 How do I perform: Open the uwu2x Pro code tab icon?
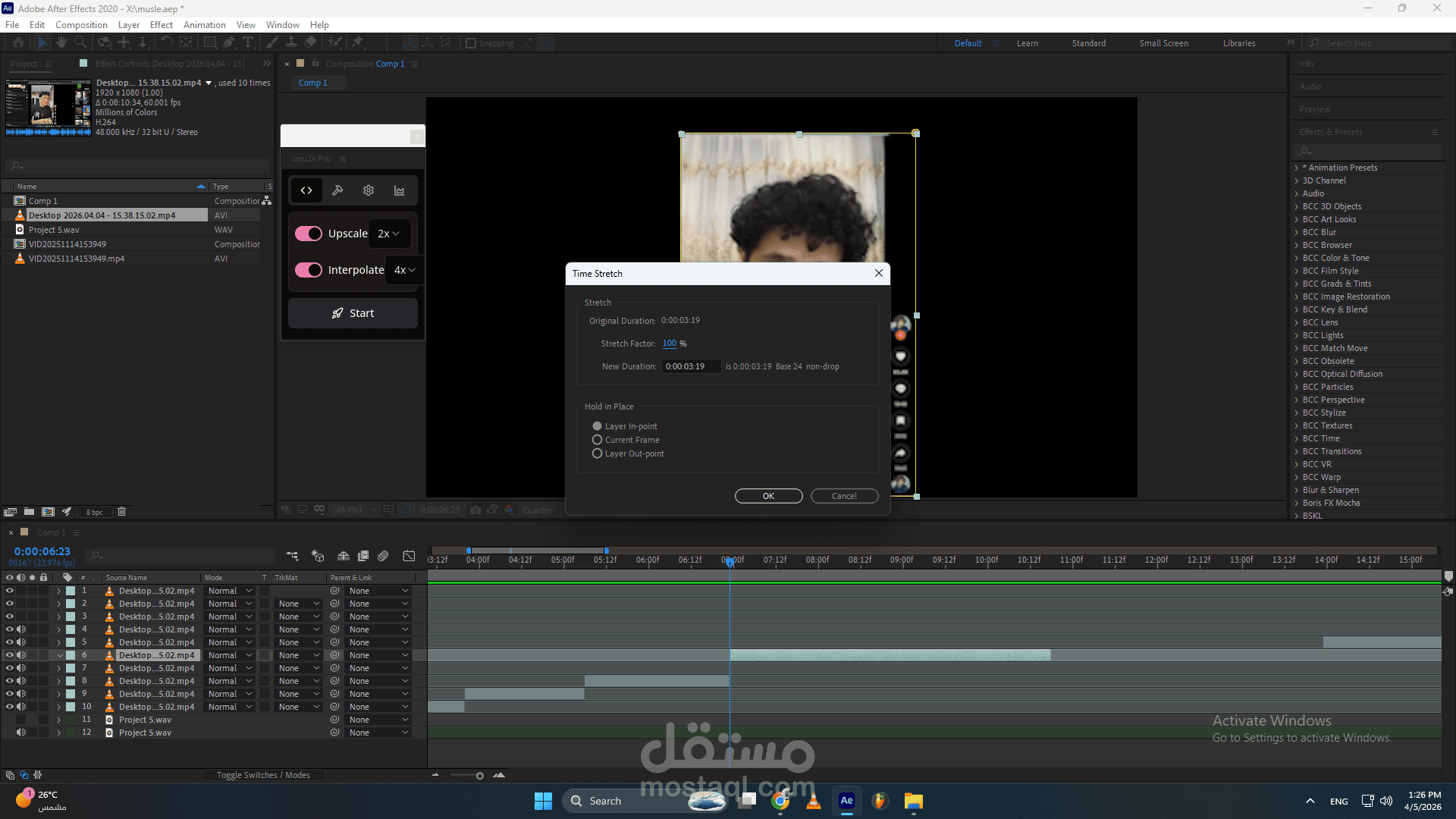point(306,190)
